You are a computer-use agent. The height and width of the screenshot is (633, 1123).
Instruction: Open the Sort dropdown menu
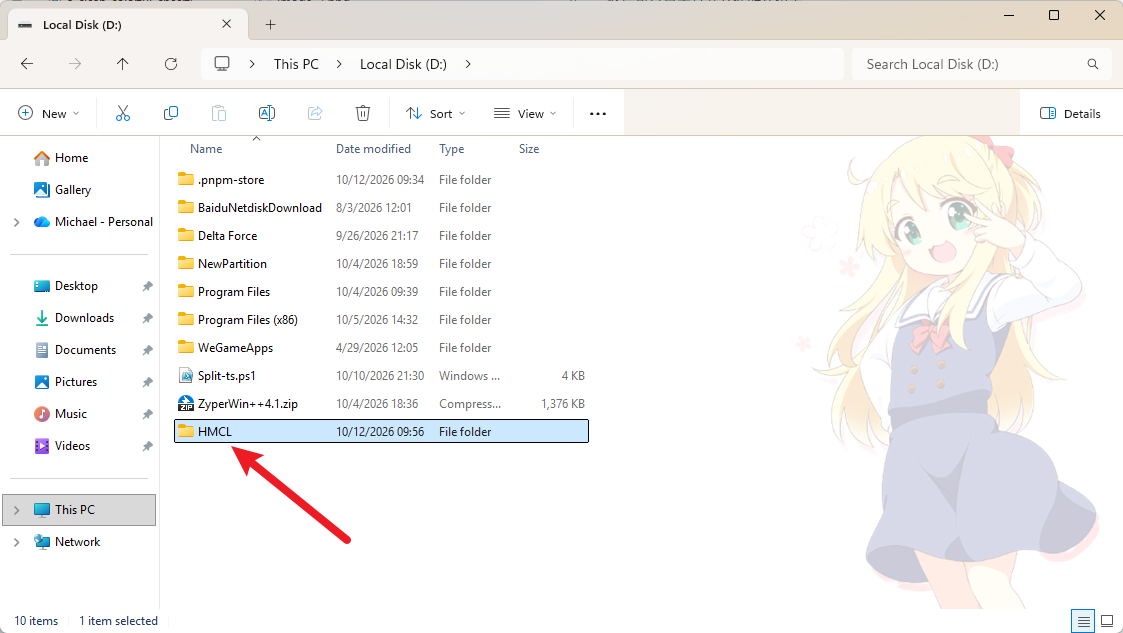[x=435, y=113]
